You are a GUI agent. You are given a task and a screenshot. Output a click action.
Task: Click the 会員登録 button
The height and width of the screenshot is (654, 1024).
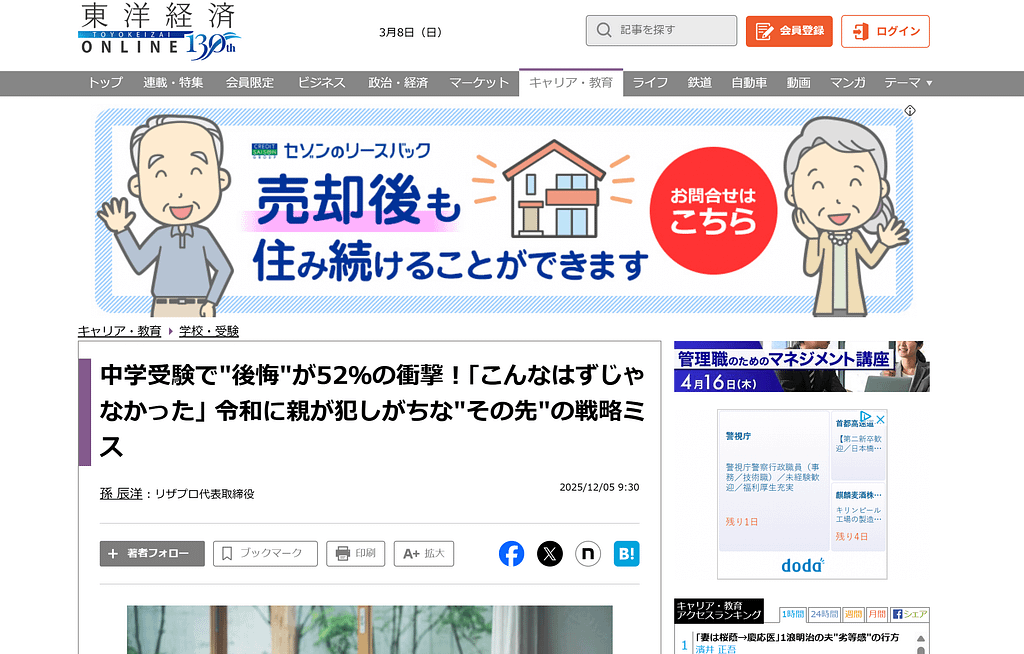coord(789,31)
